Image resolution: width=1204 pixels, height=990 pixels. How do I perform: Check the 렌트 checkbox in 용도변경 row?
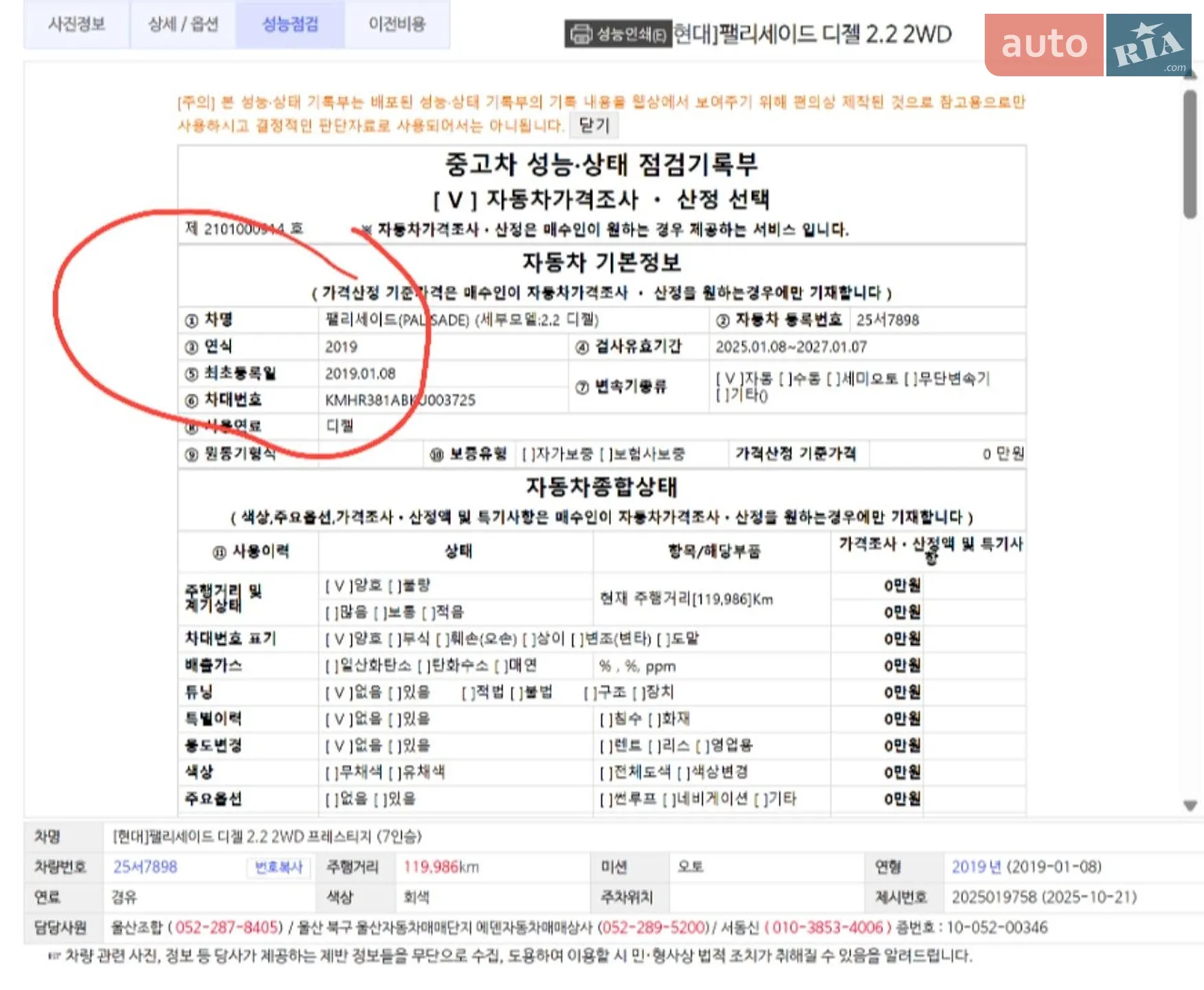[605, 746]
